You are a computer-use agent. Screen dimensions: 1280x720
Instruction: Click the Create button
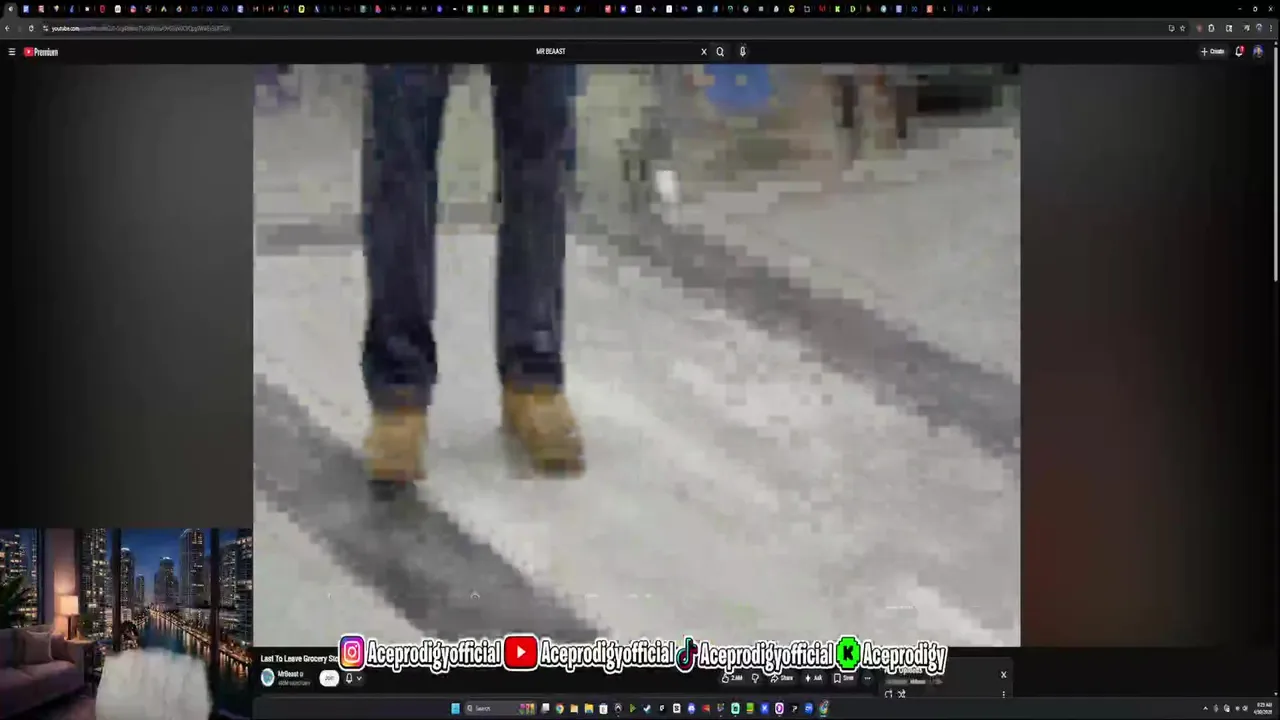click(1212, 52)
